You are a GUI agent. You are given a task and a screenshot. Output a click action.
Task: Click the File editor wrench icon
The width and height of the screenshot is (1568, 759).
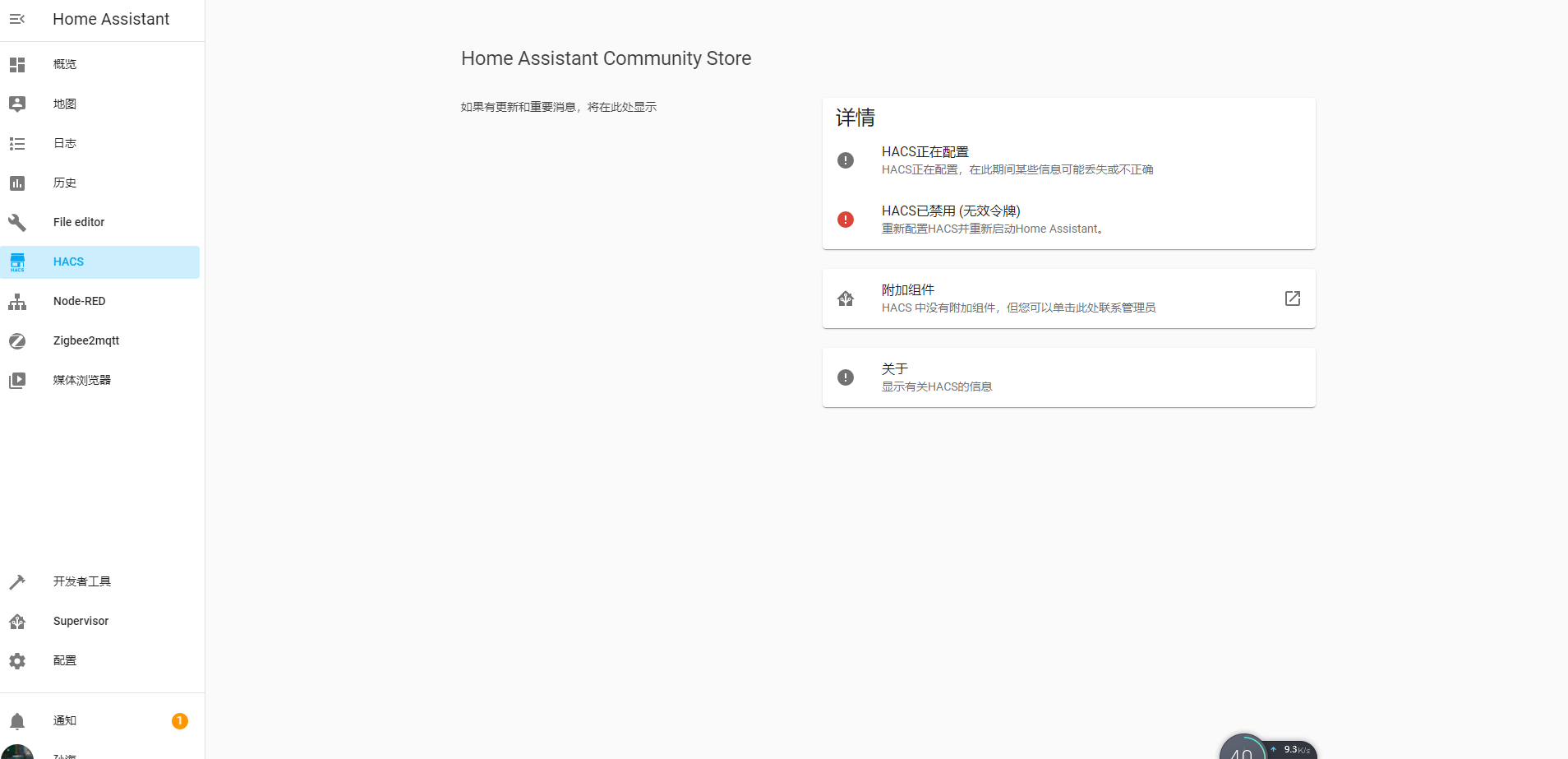pyautogui.click(x=17, y=222)
